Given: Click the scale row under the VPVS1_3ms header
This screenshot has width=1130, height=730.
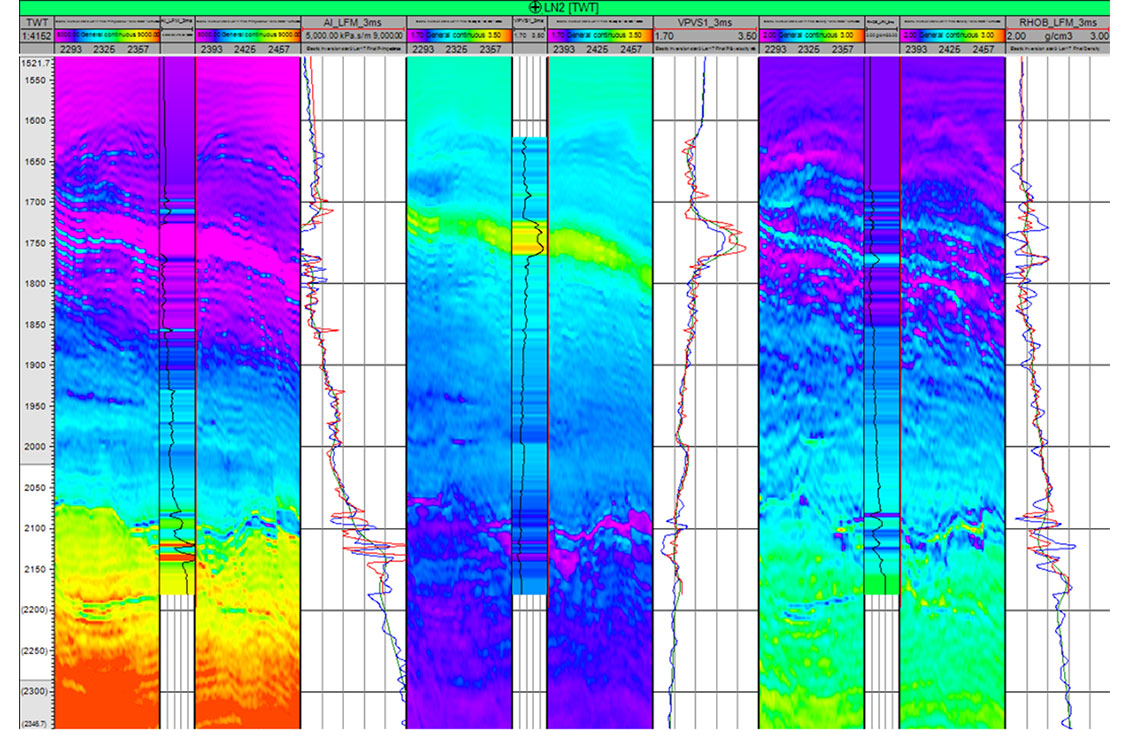Looking at the screenshot, I should (x=704, y=34).
